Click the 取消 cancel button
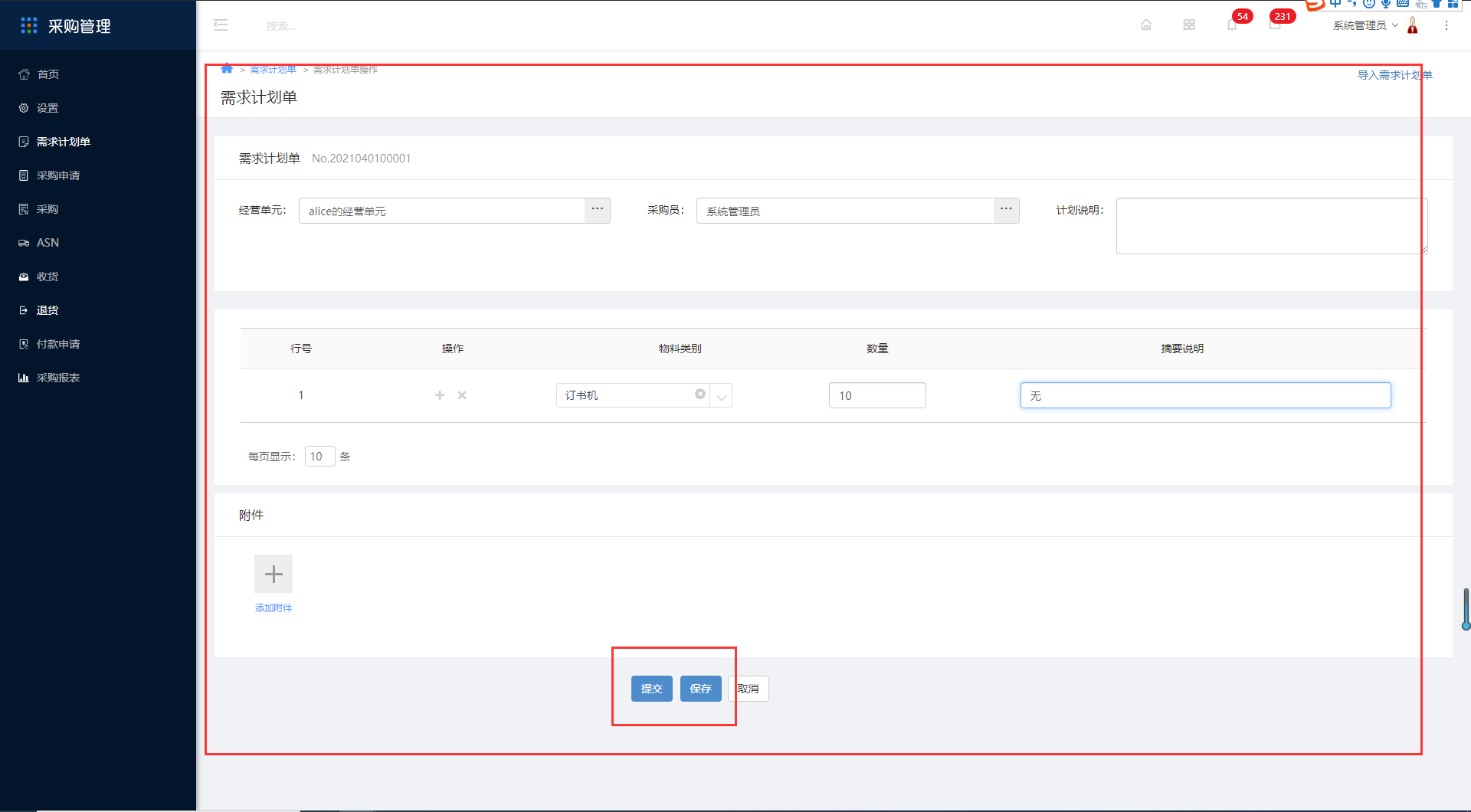Image resolution: width=1471 pixels, height=812 pixels. (x=749, y=689)
